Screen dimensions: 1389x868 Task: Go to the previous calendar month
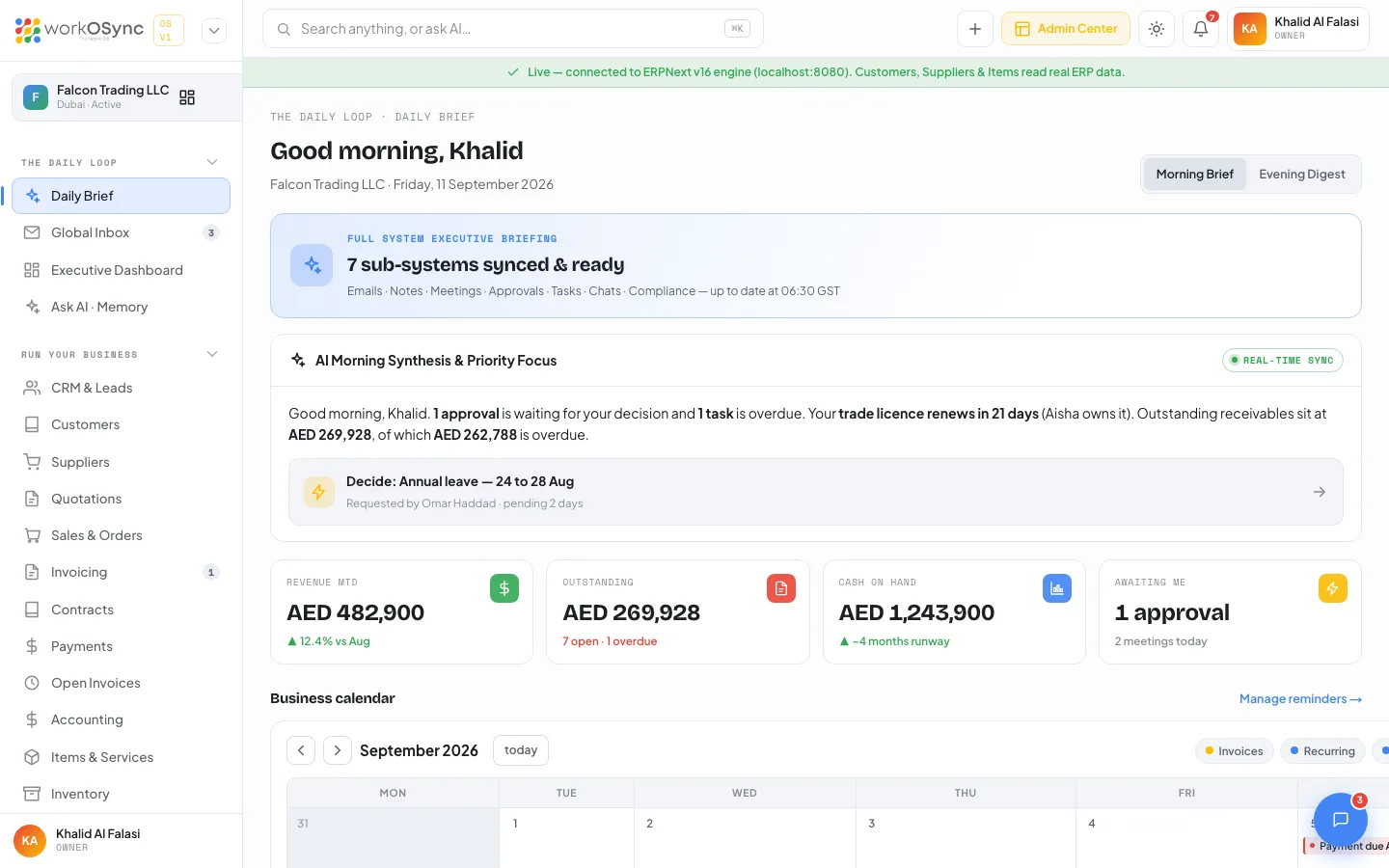(x=301, y=750)
